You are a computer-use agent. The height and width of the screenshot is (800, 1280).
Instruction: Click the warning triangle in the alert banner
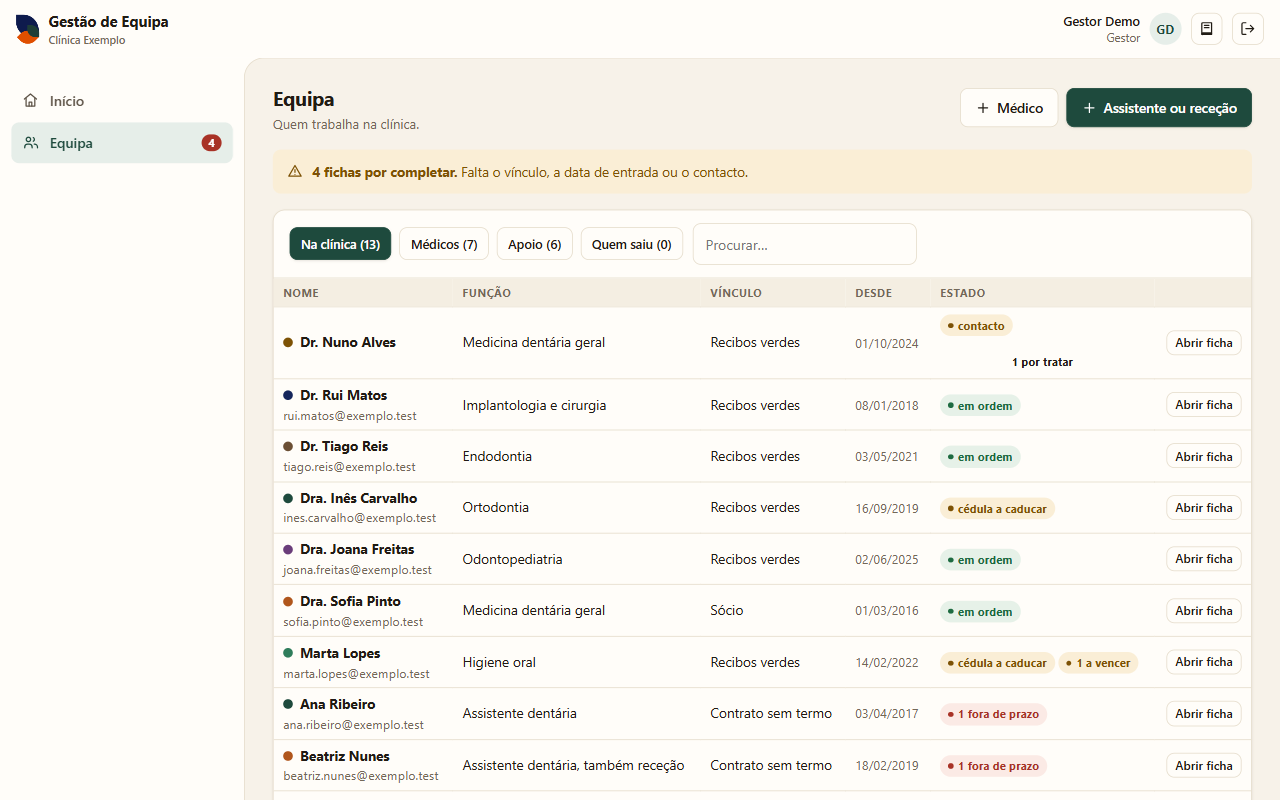pyautogui.click(x=295, y=172)
